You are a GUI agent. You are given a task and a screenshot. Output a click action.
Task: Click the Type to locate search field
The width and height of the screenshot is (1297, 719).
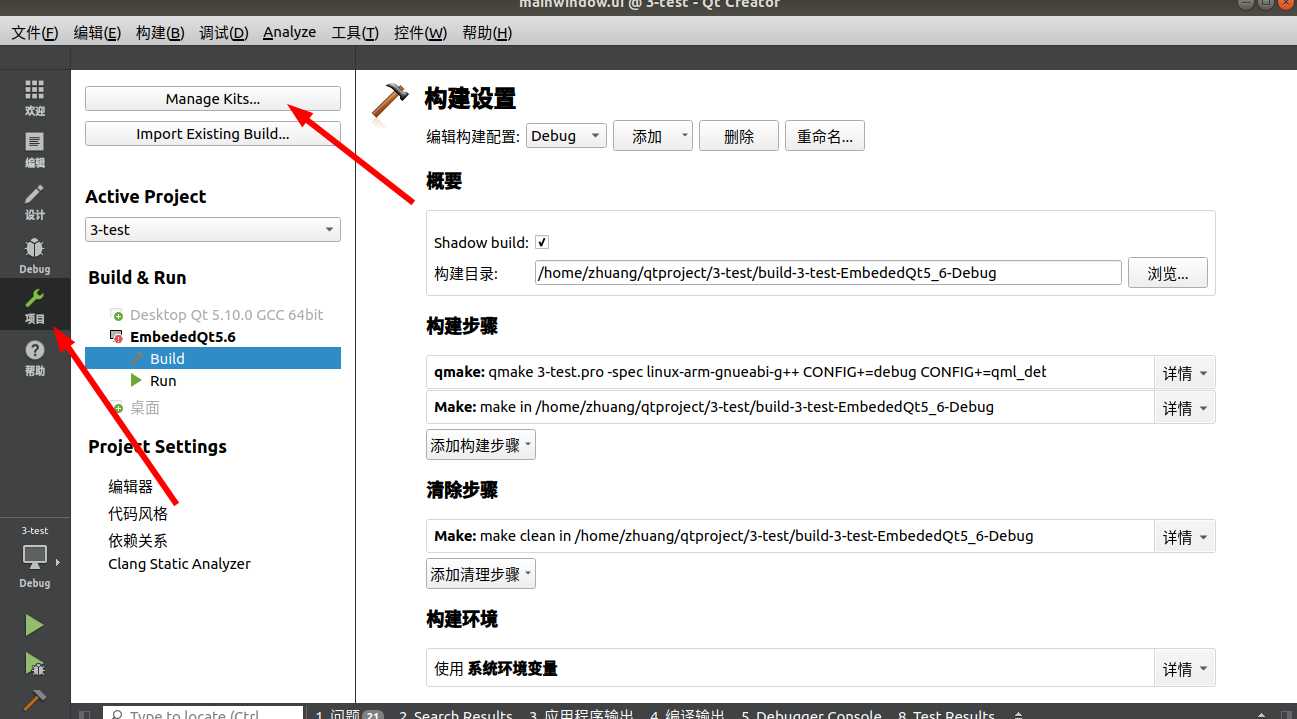click(203, 713)
